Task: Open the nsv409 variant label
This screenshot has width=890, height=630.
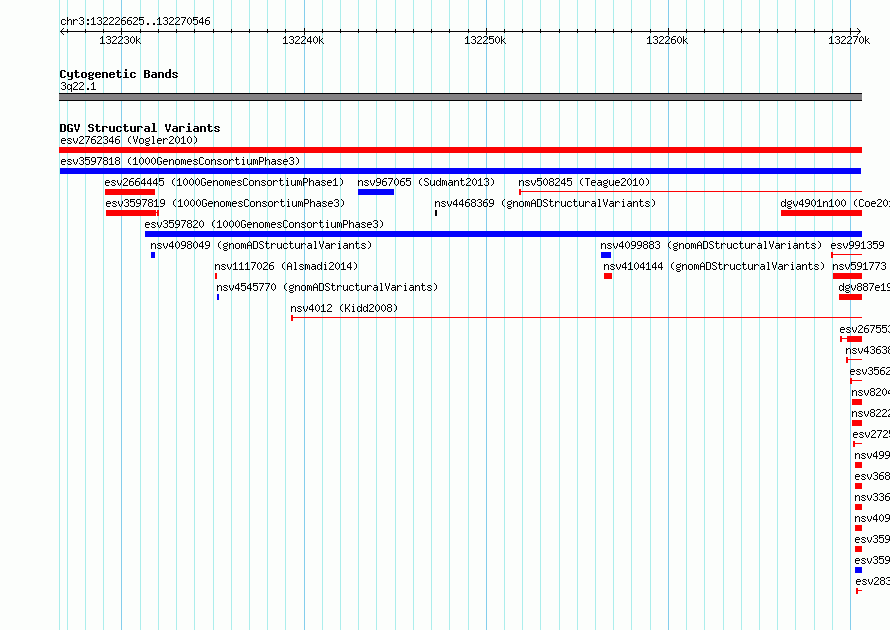Action: (872, 518)
